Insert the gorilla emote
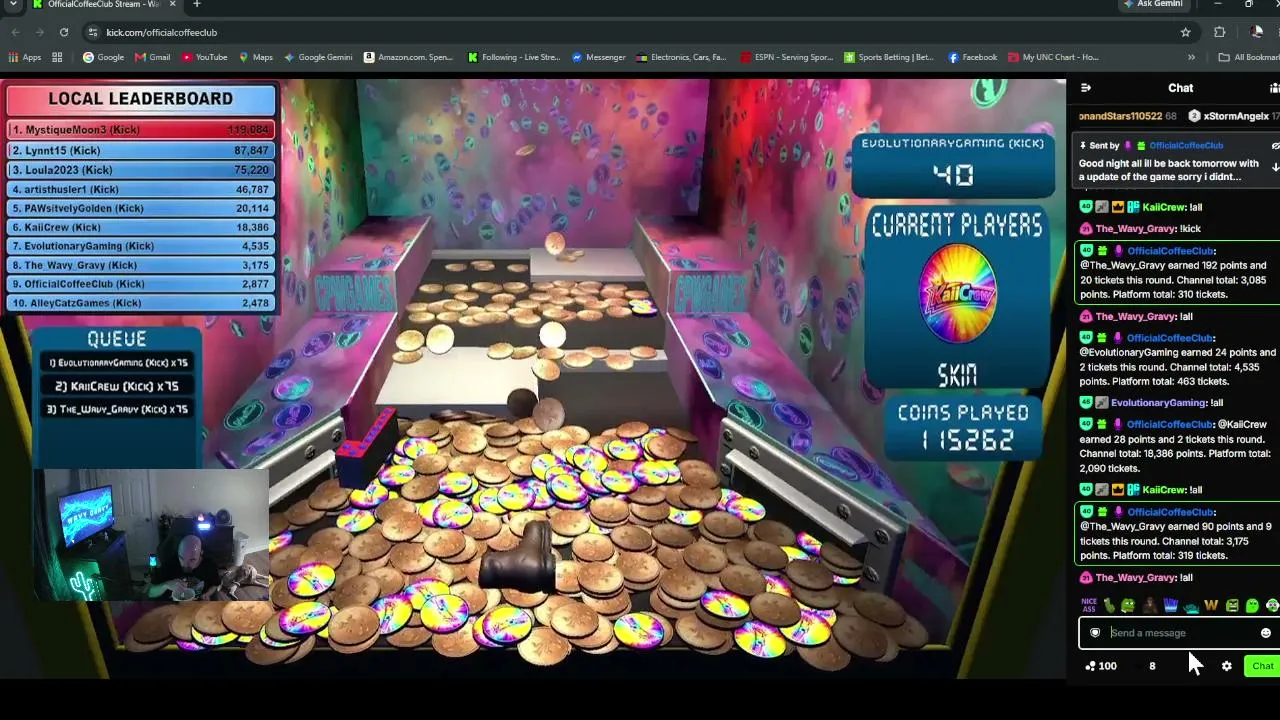This screenshot has width=1280, height=720. click(x=1149, y=605)
